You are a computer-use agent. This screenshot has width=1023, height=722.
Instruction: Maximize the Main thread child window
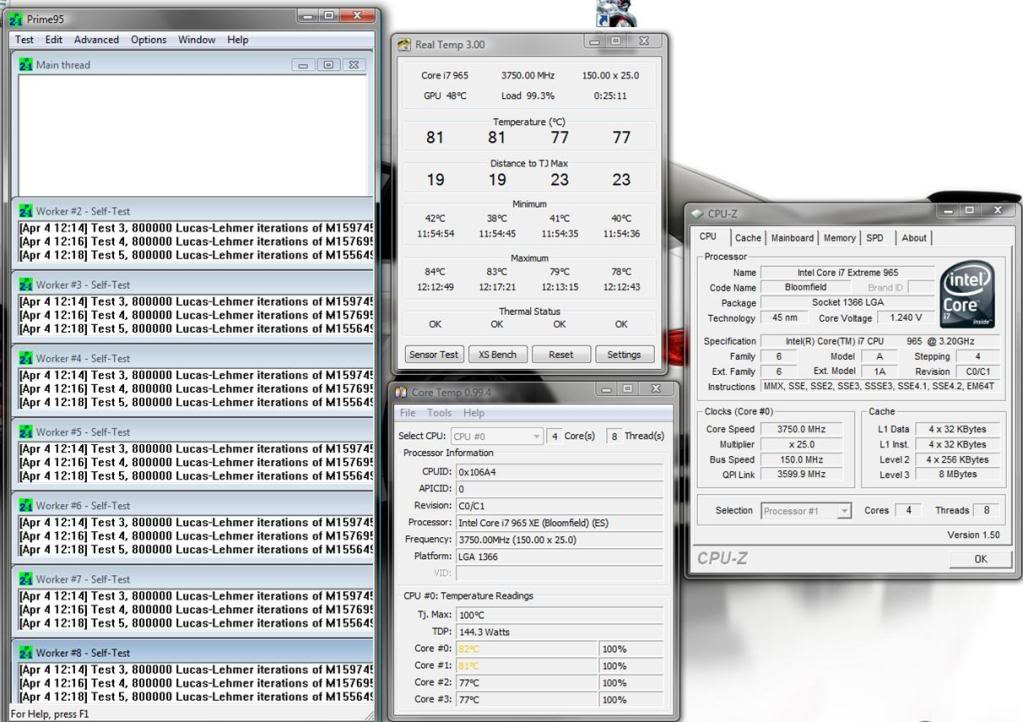(328, 65)
